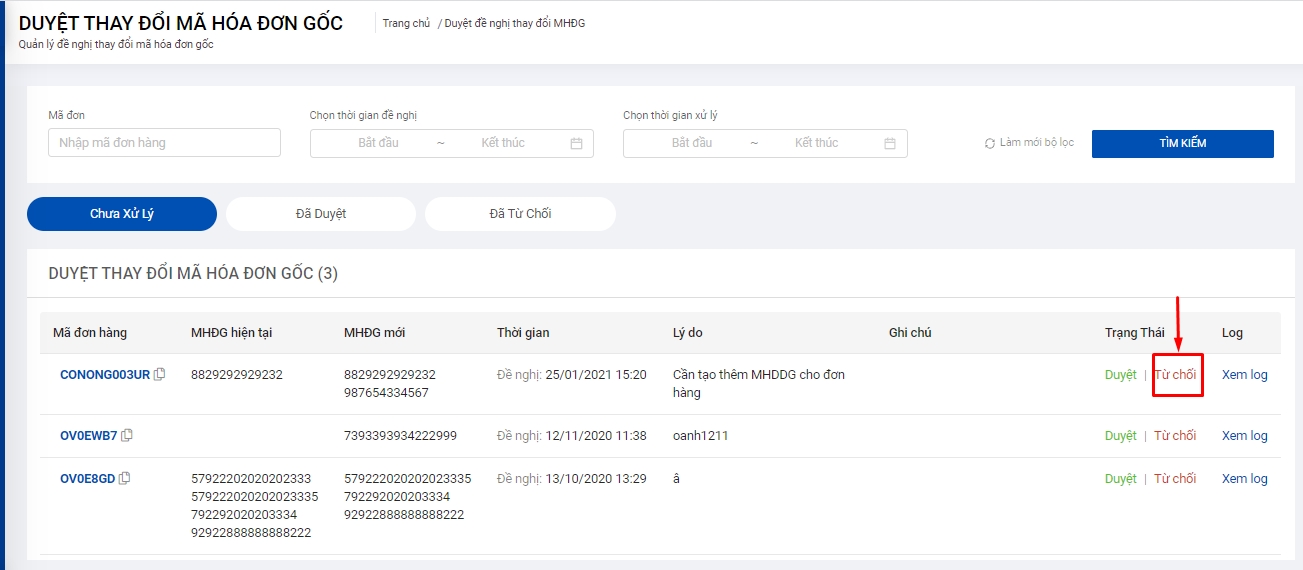Viewport: 1303px width, 570px height.
Task: Click Bắt đầu field in proposal time
Action: pos(378,143)
